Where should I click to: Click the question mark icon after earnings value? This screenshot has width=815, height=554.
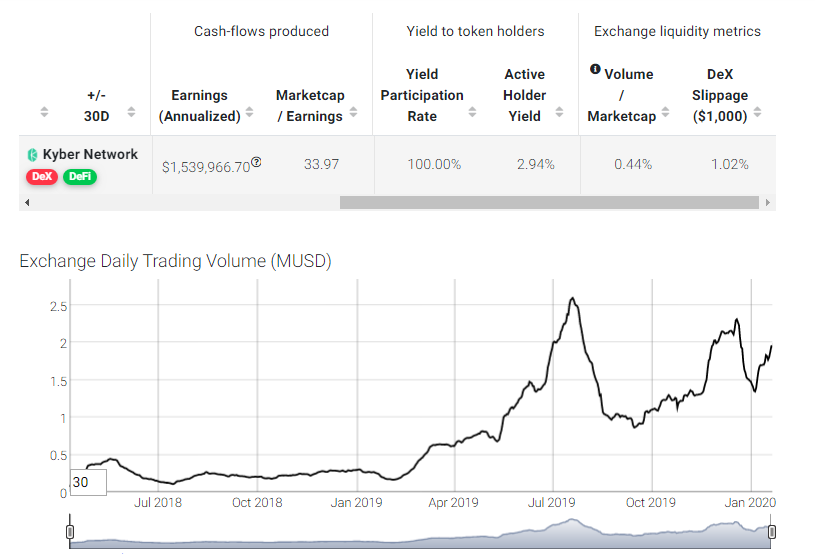(256, 162)
